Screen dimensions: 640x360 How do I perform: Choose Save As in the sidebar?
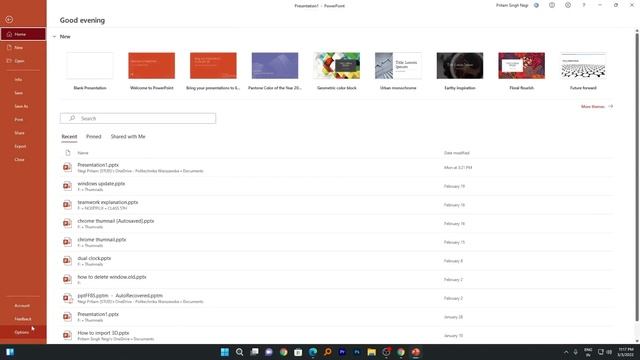(23, 106)
